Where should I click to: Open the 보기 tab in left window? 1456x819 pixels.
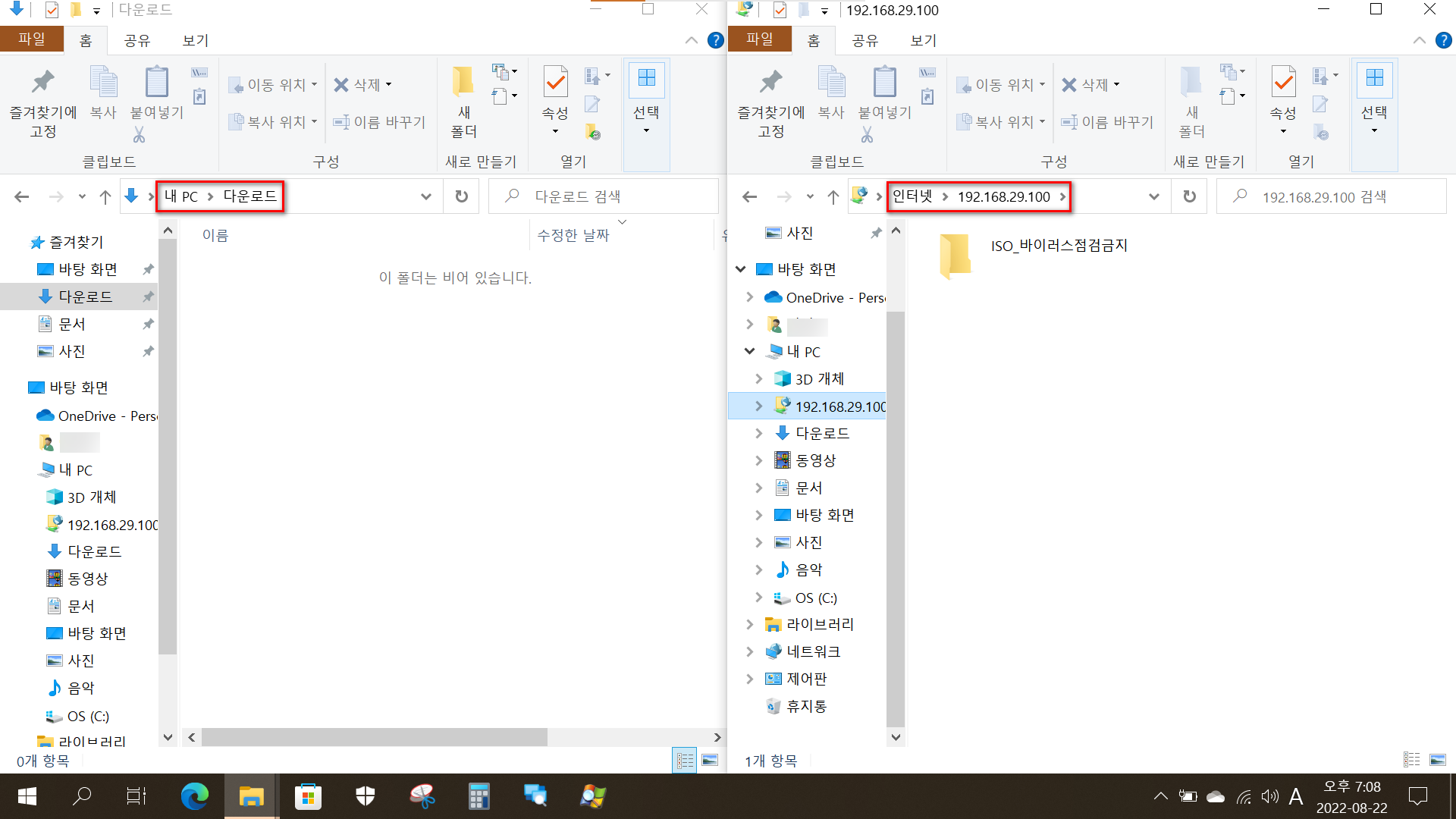coord(195,40)
